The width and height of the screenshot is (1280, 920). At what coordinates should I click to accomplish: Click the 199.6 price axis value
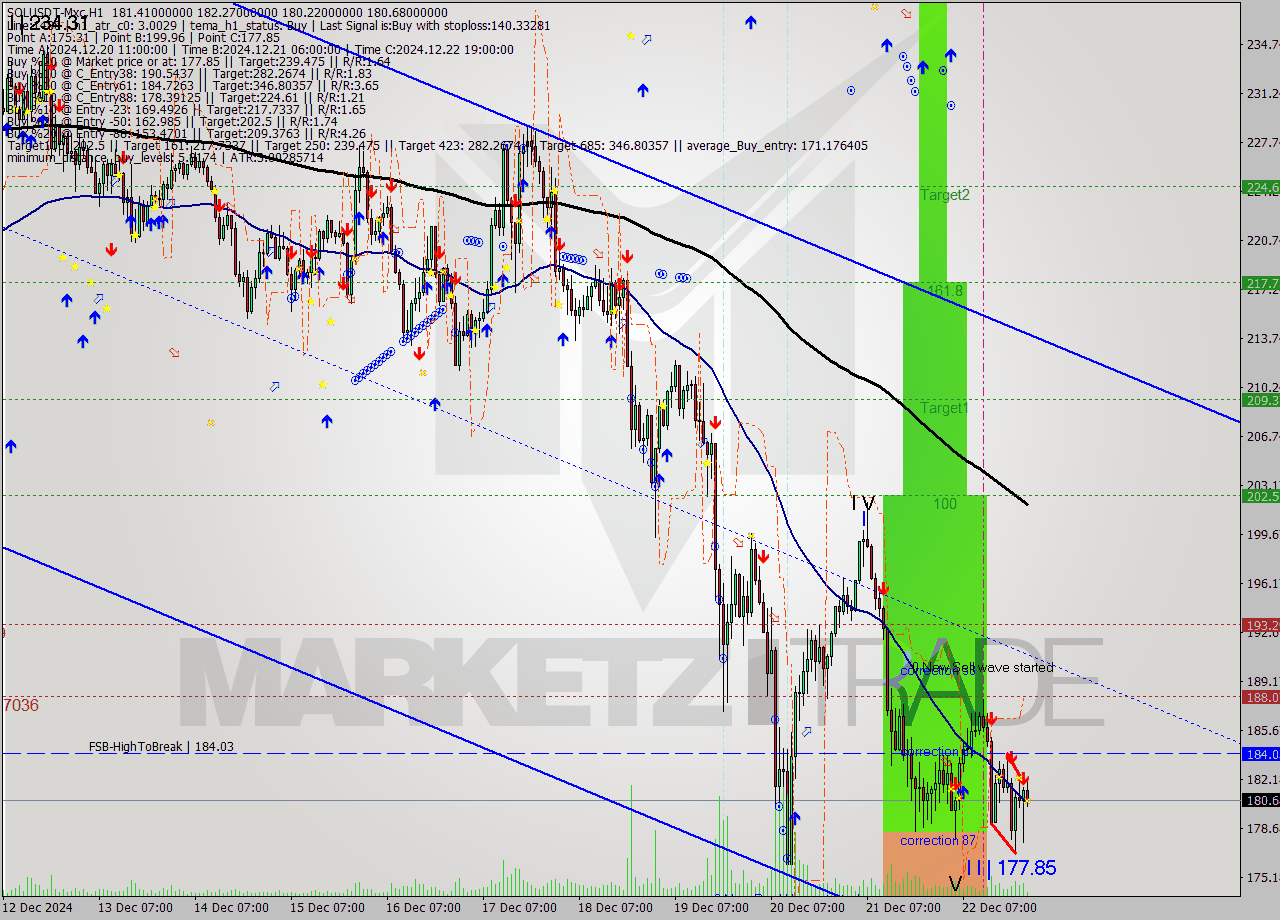1262,534
